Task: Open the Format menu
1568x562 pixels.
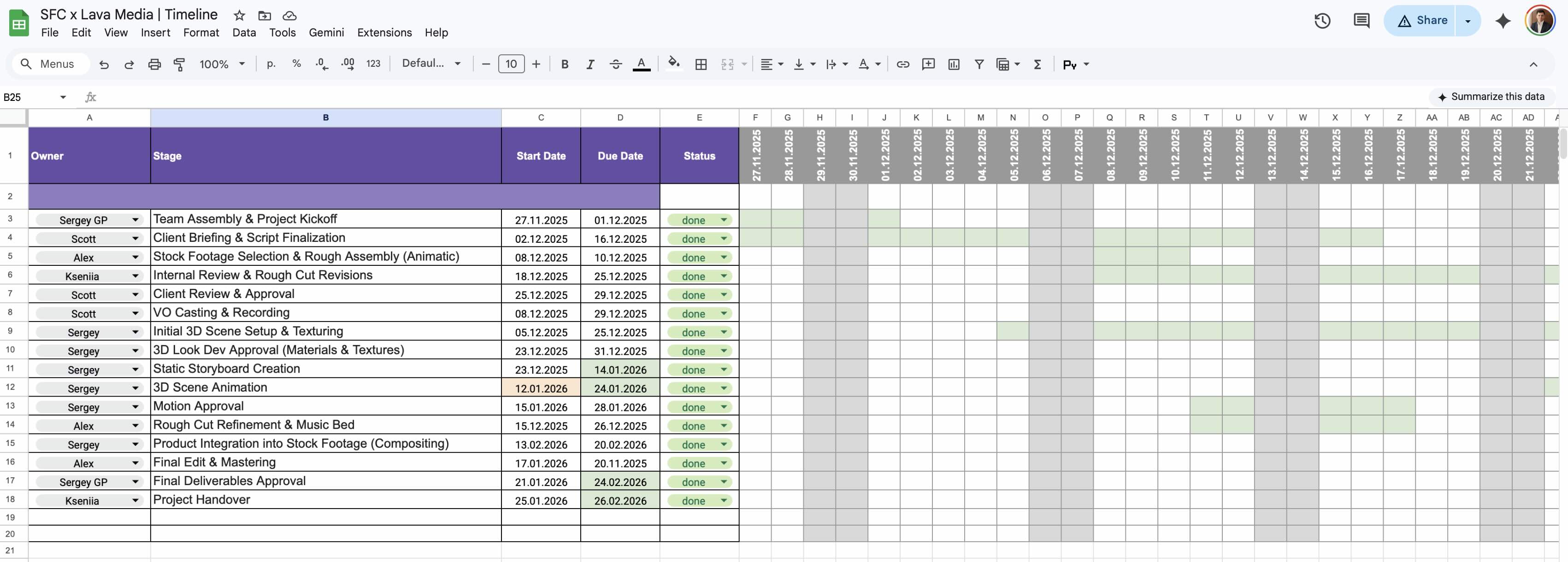Action: (201, 33)
